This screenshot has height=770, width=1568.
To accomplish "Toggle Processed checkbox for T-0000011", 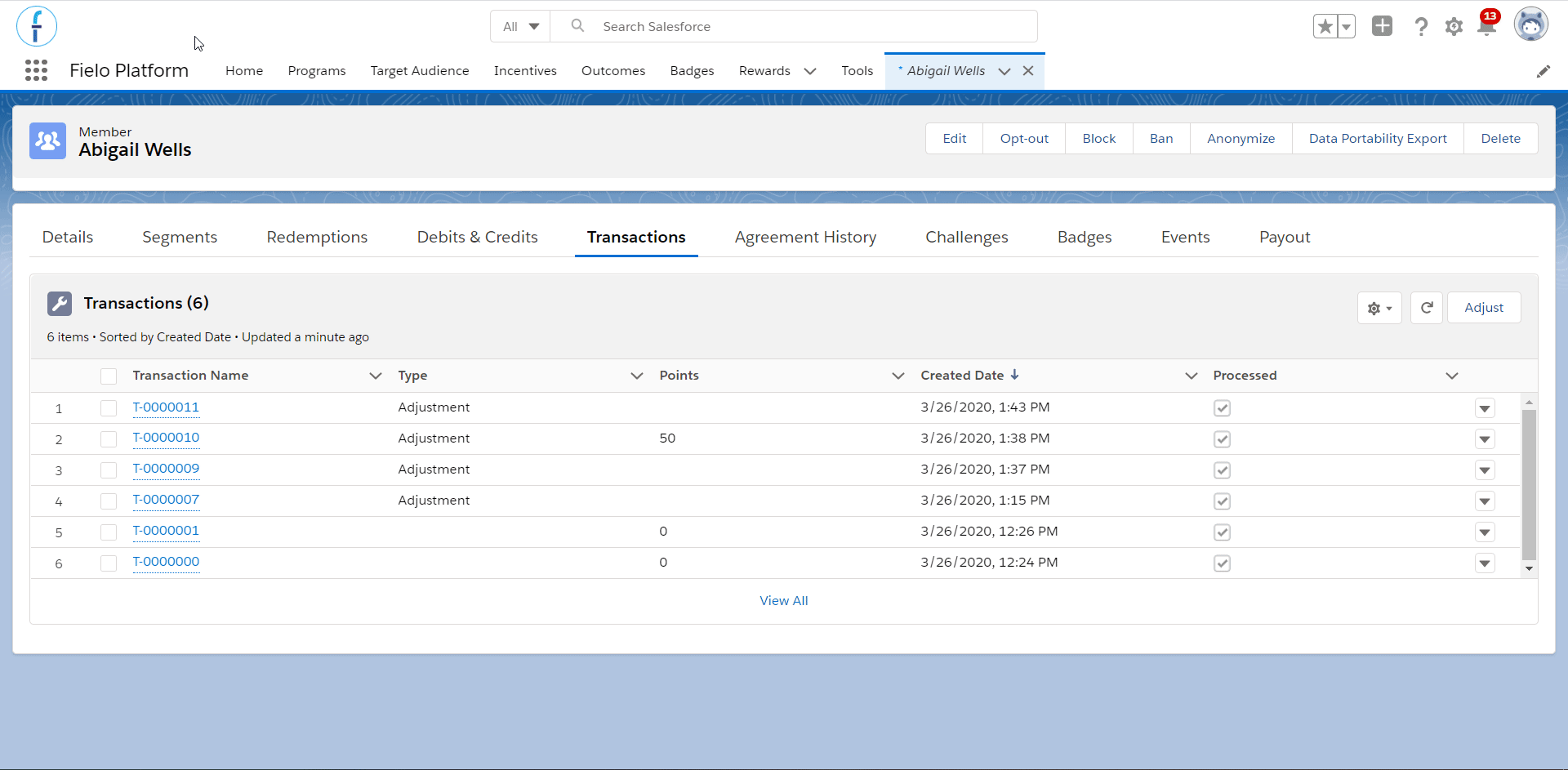I will pyautogui.click(x=1222, y=408).
